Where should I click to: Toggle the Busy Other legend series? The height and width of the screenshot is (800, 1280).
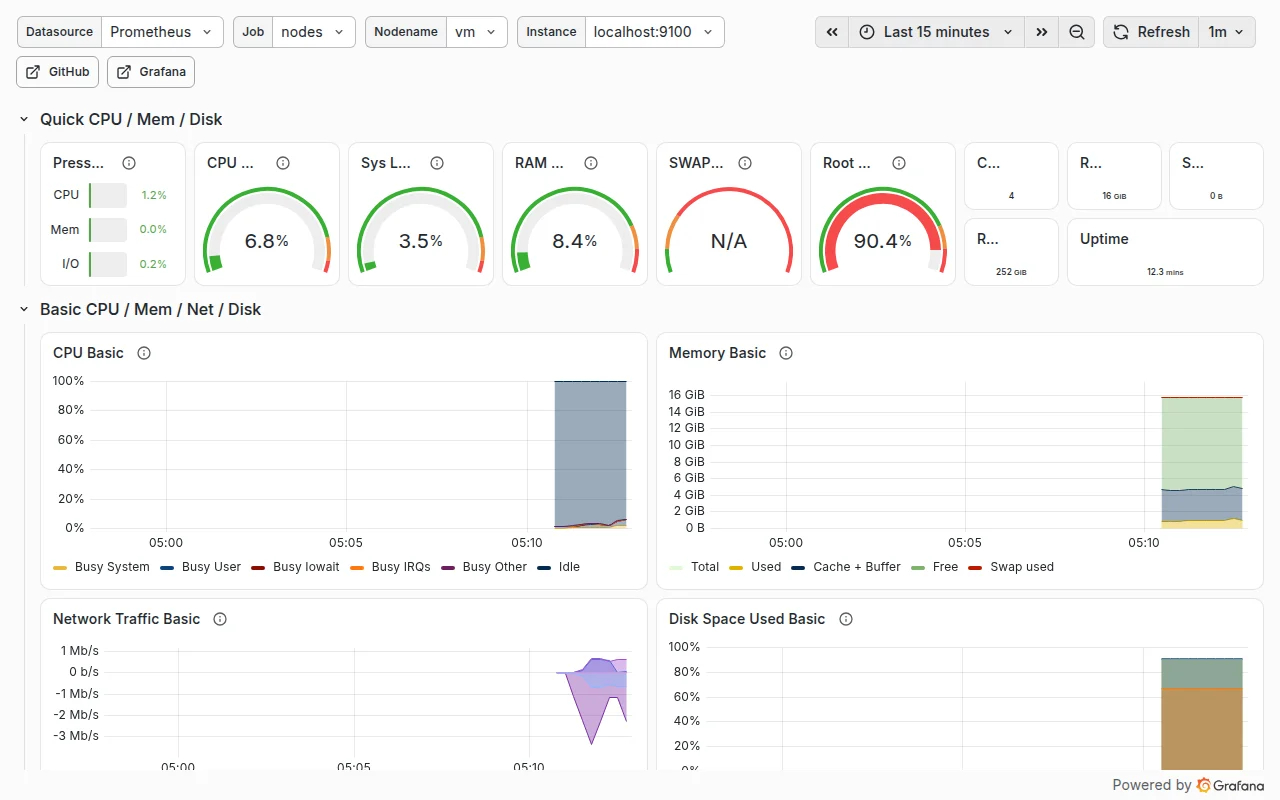click(495, 567)
